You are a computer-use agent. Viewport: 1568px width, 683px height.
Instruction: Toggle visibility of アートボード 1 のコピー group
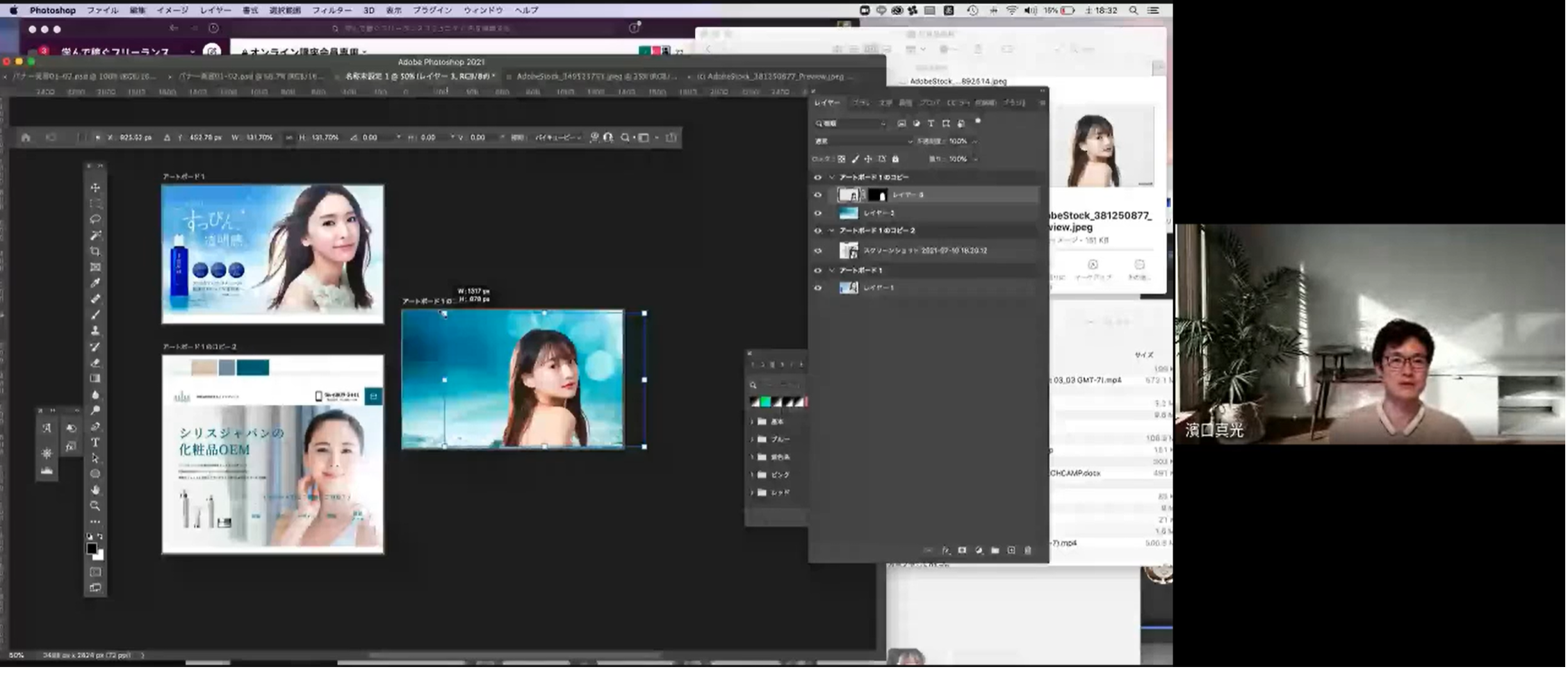[x=818, y=177]
